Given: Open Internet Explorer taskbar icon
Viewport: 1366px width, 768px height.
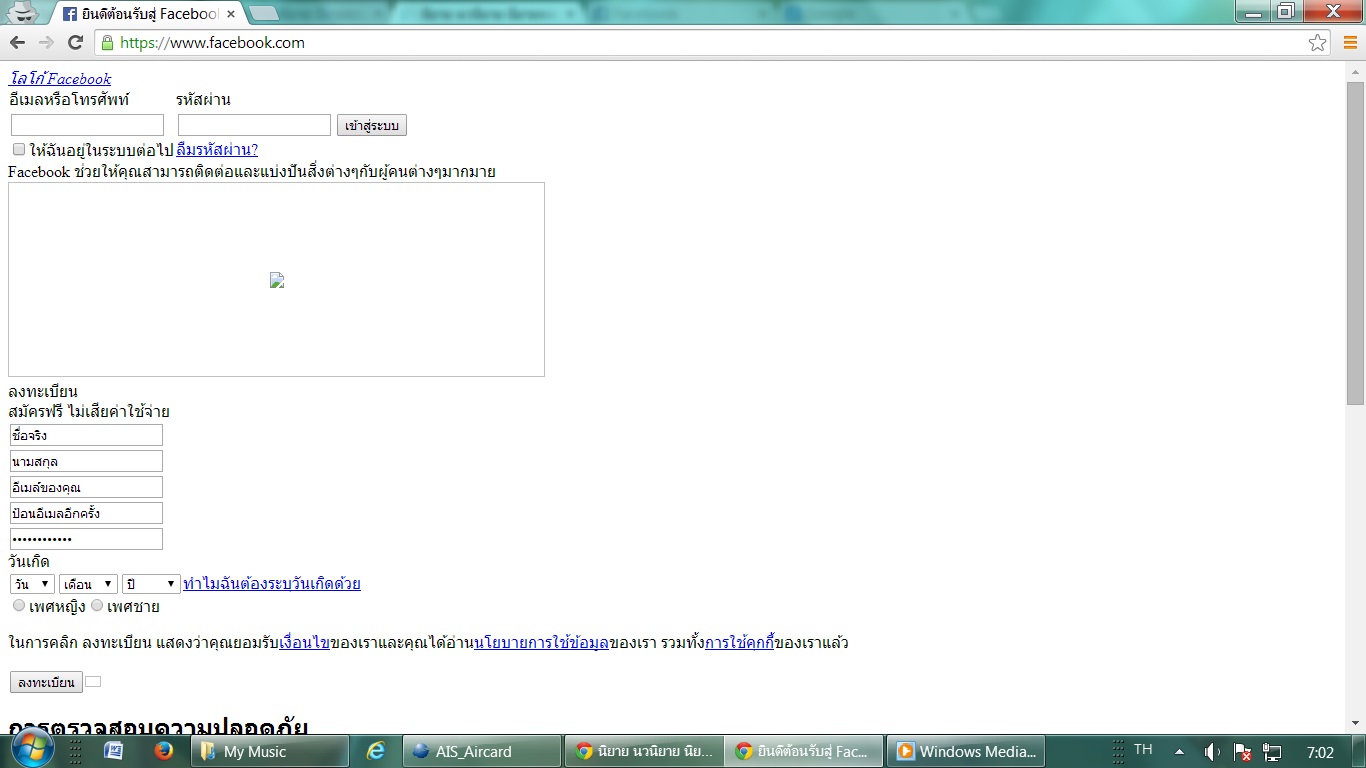Looking at the screenshot, I should 376,751.
